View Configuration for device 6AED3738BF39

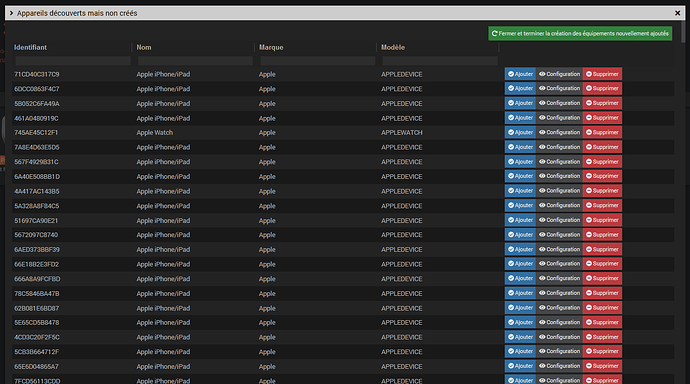[559, 249]
